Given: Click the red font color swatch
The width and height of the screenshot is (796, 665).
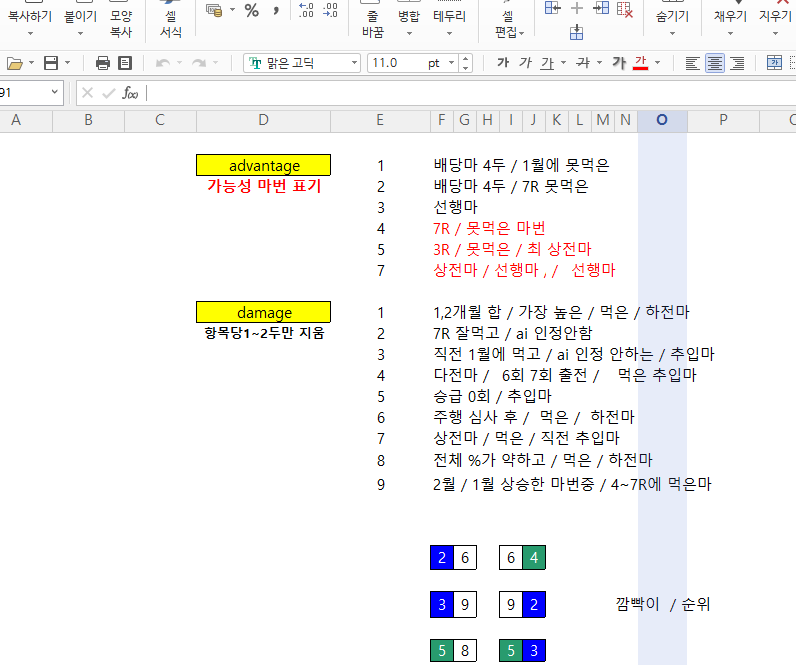Looking at the screenshot, I should point(640,63).
